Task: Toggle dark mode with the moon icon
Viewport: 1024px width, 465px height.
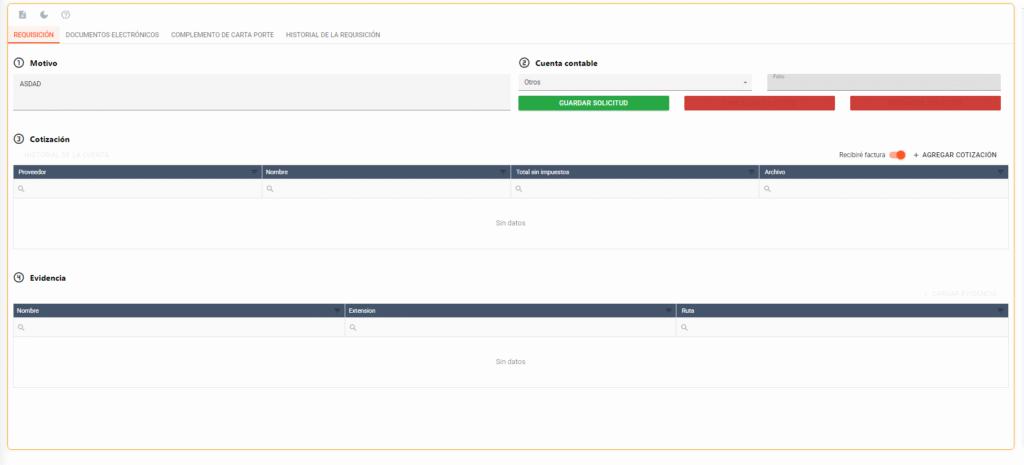Action: click(x=44, y=15)
